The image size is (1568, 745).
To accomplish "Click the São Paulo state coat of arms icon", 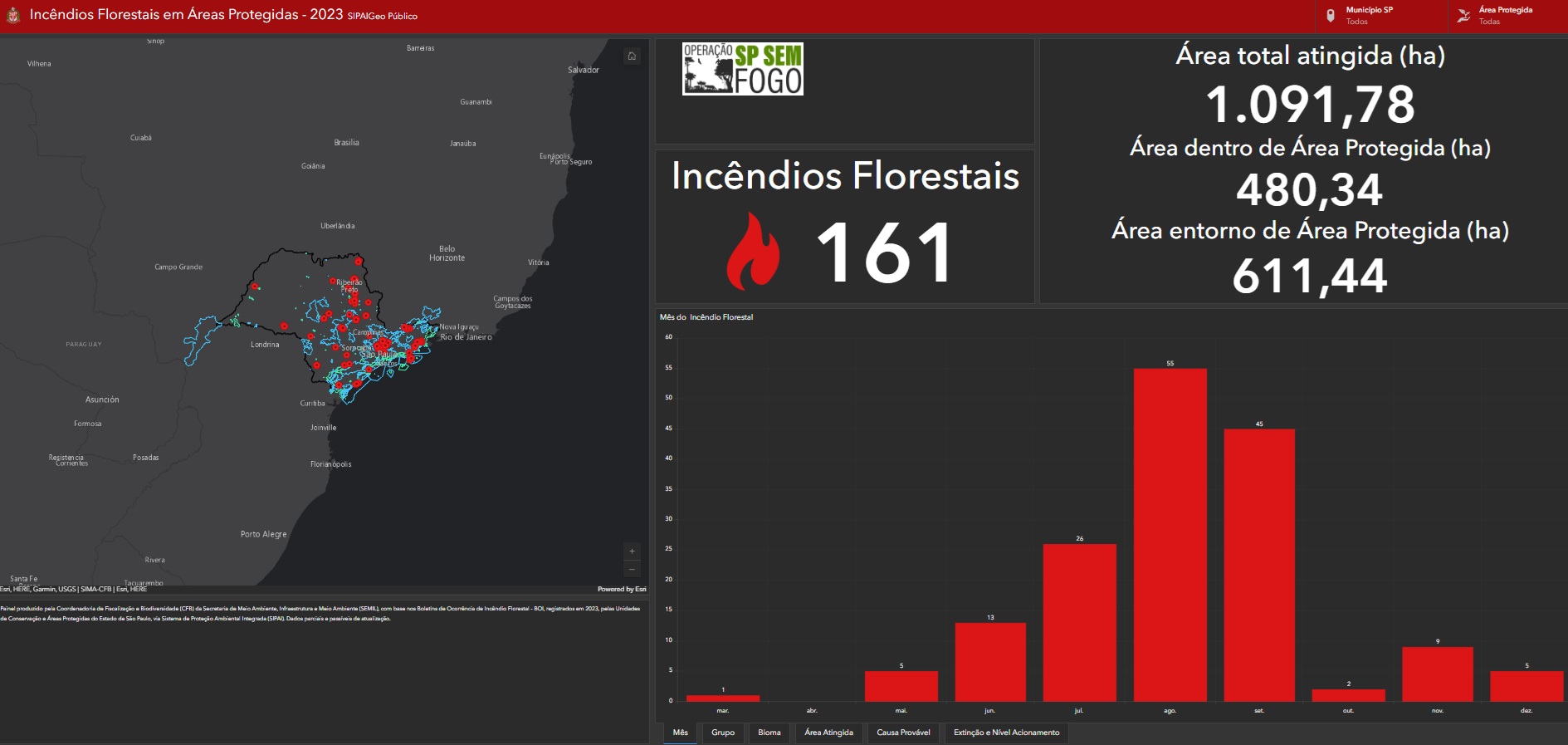I will 13,15.
